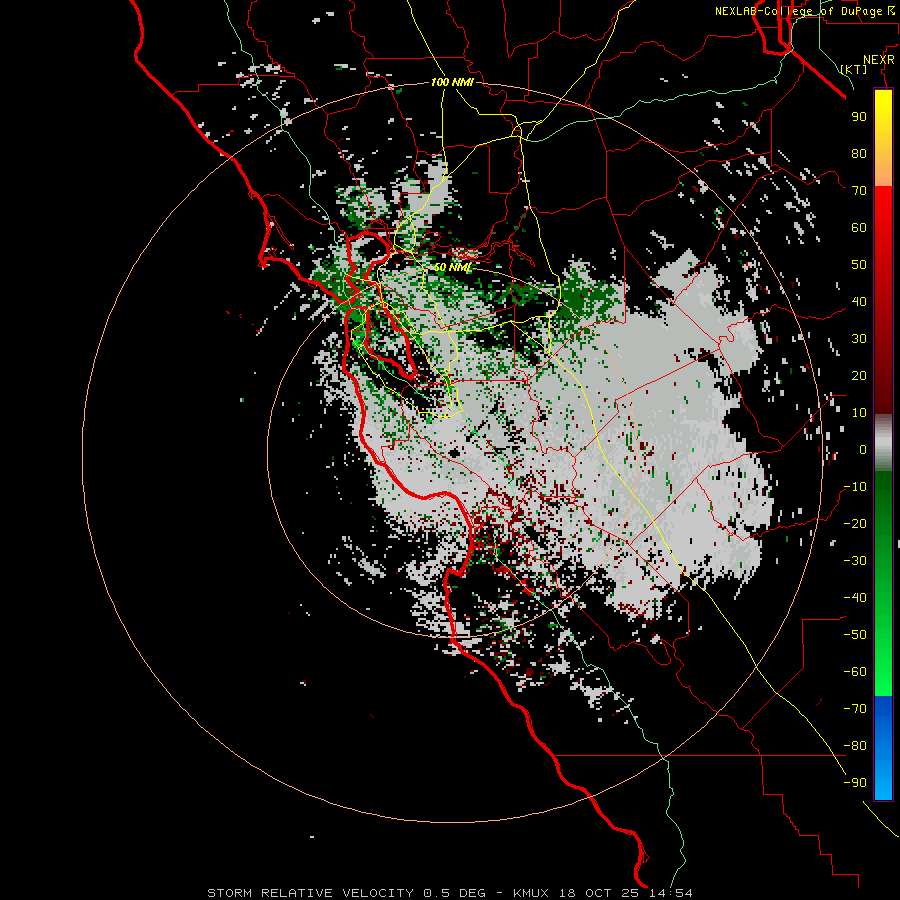Click the "STORM RELATIVE VELOCITY" caption text
The height and width of the screenshot is (900, 900).
pos(311,893)
